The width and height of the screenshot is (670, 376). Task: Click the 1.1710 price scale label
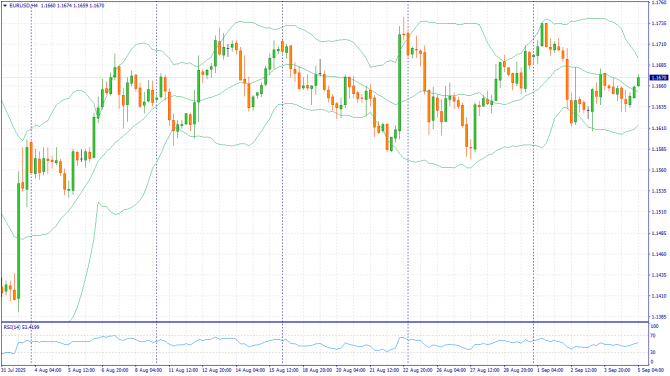coord(658,44)
